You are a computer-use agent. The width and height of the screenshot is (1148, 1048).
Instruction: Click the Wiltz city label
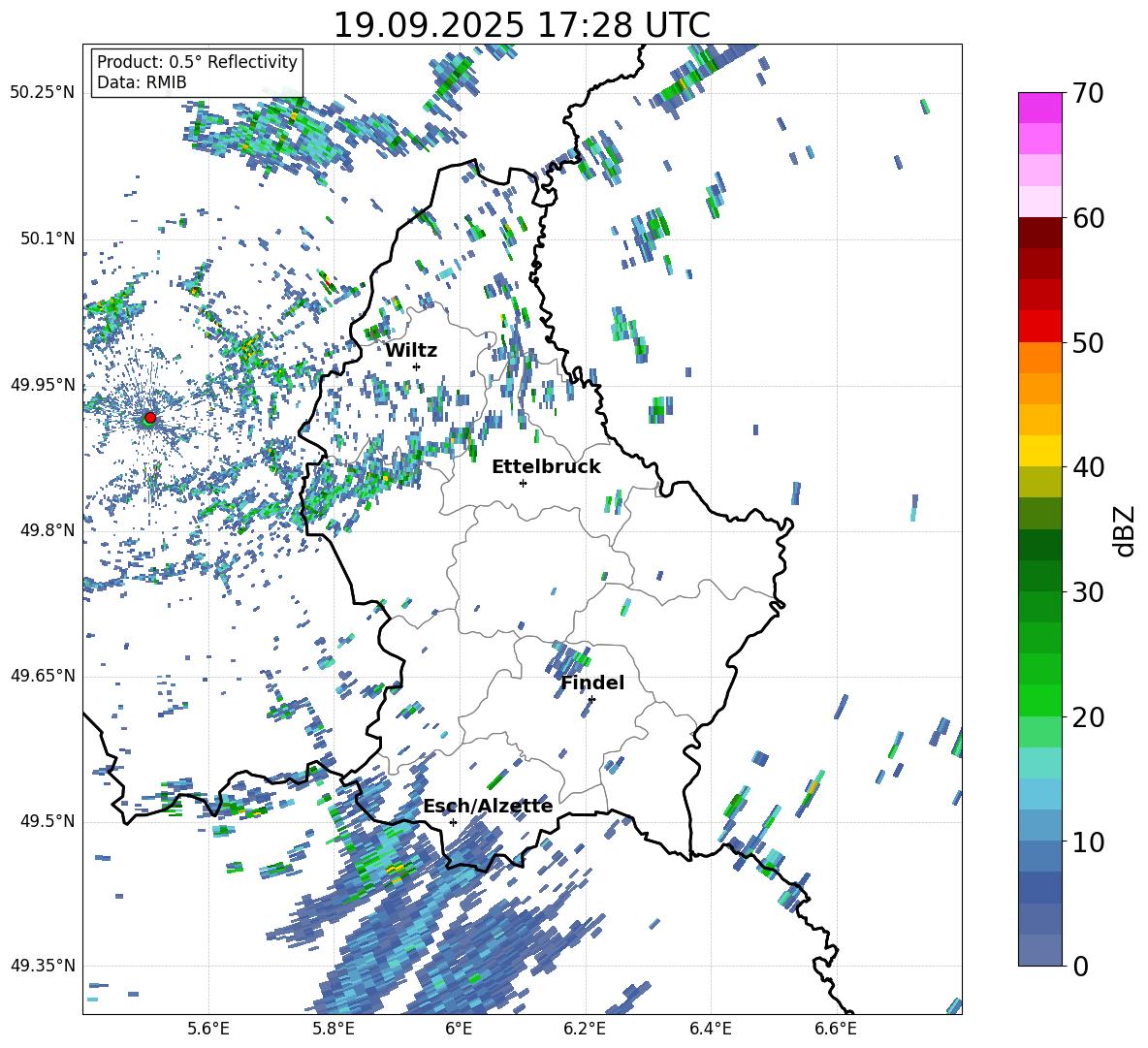tap(411, 351)
